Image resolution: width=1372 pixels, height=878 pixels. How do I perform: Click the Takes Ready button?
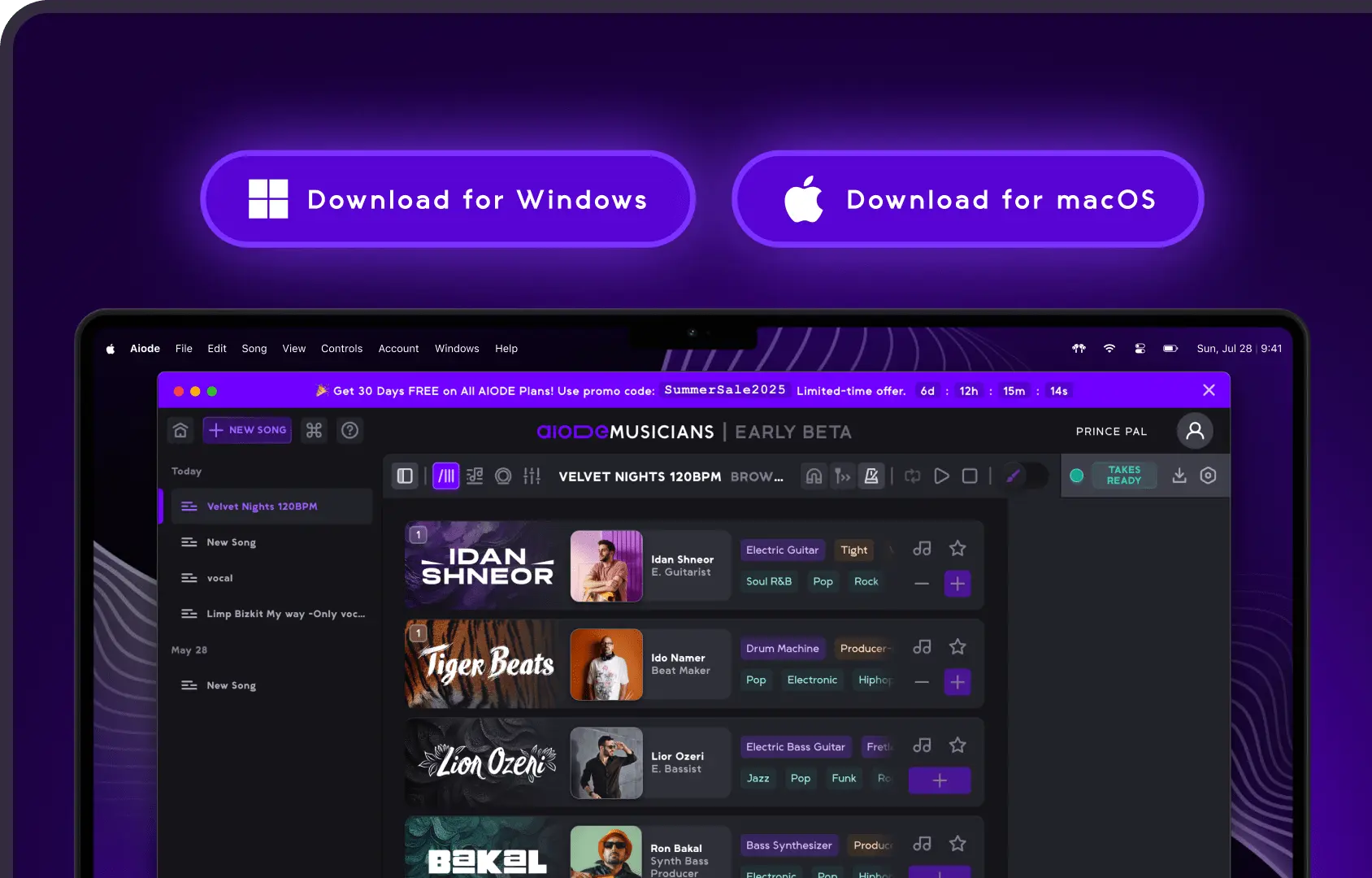1124,476
